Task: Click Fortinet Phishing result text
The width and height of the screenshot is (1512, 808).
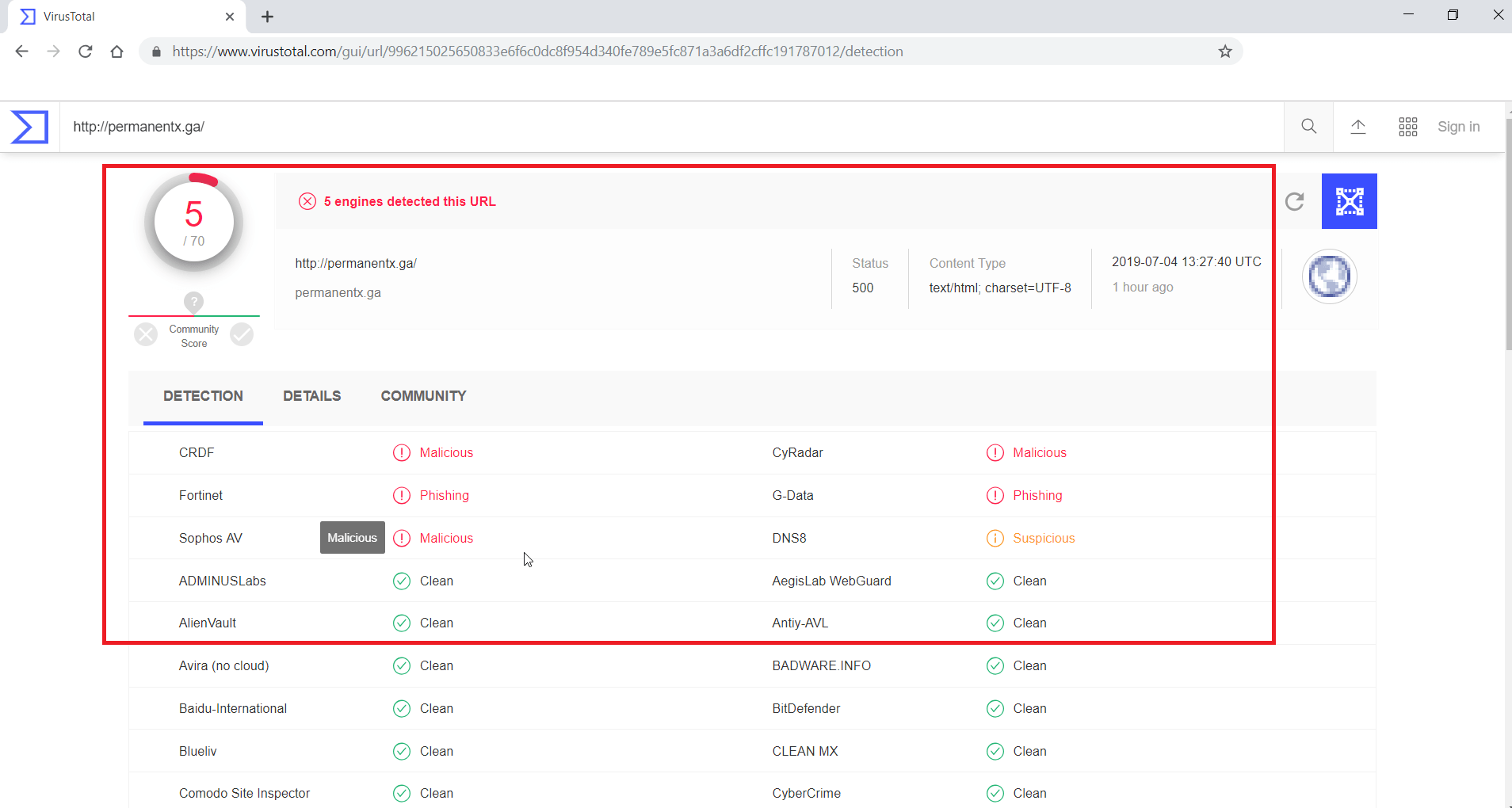Action: point(445,495)
